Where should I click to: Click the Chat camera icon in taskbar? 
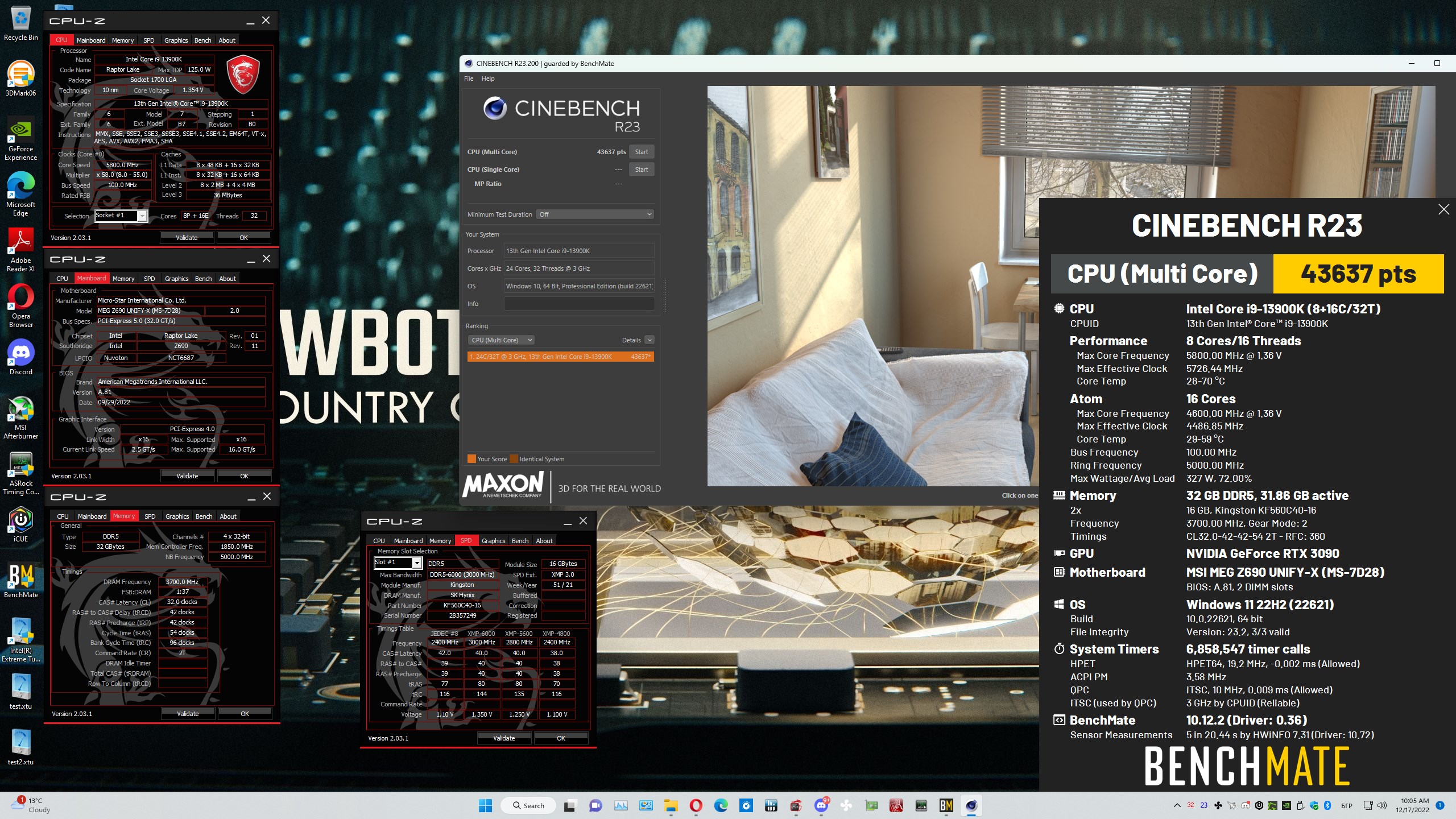point(595,805)
